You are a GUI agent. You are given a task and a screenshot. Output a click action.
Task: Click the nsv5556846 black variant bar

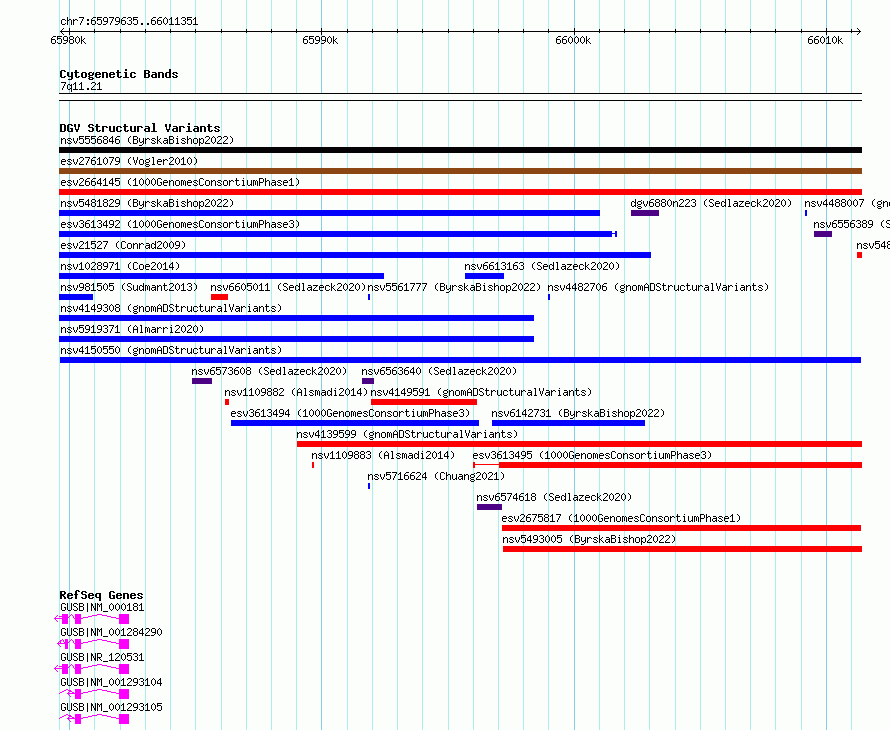click(460, 150)
